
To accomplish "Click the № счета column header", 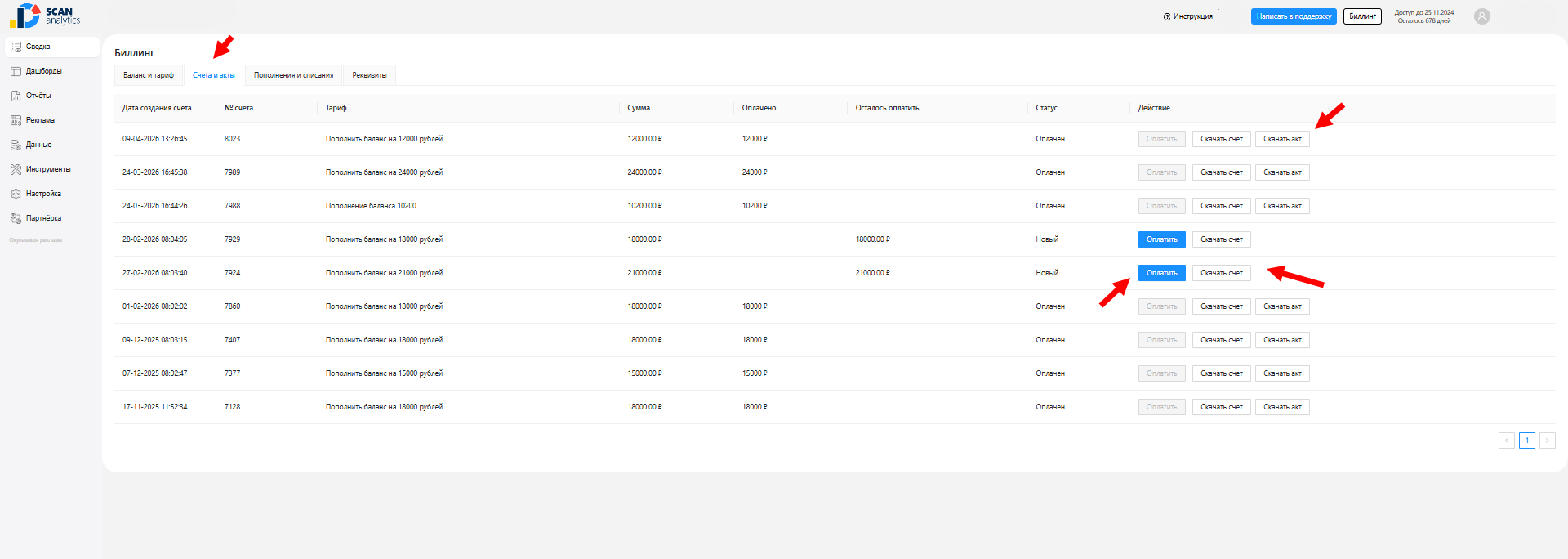I will (238, 108).
